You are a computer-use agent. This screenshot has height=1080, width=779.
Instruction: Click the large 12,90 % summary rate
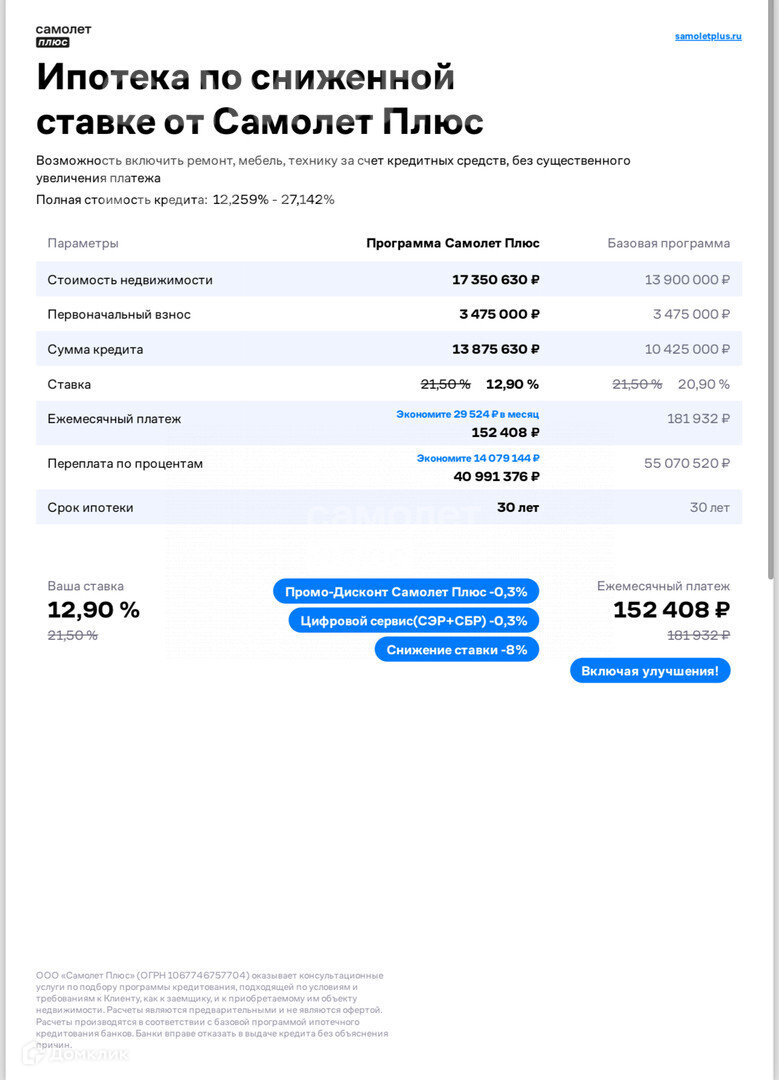tap(94, 610)
